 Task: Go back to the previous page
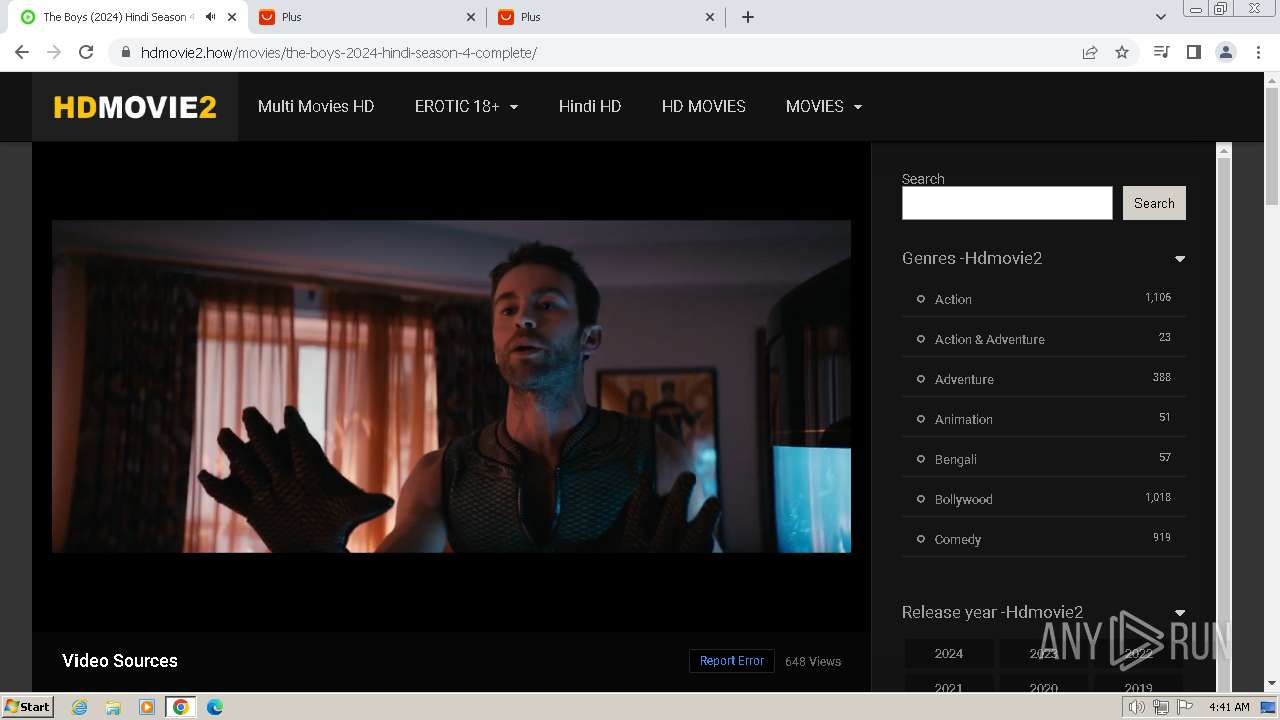pyautogui.click(x=22, y=52)
